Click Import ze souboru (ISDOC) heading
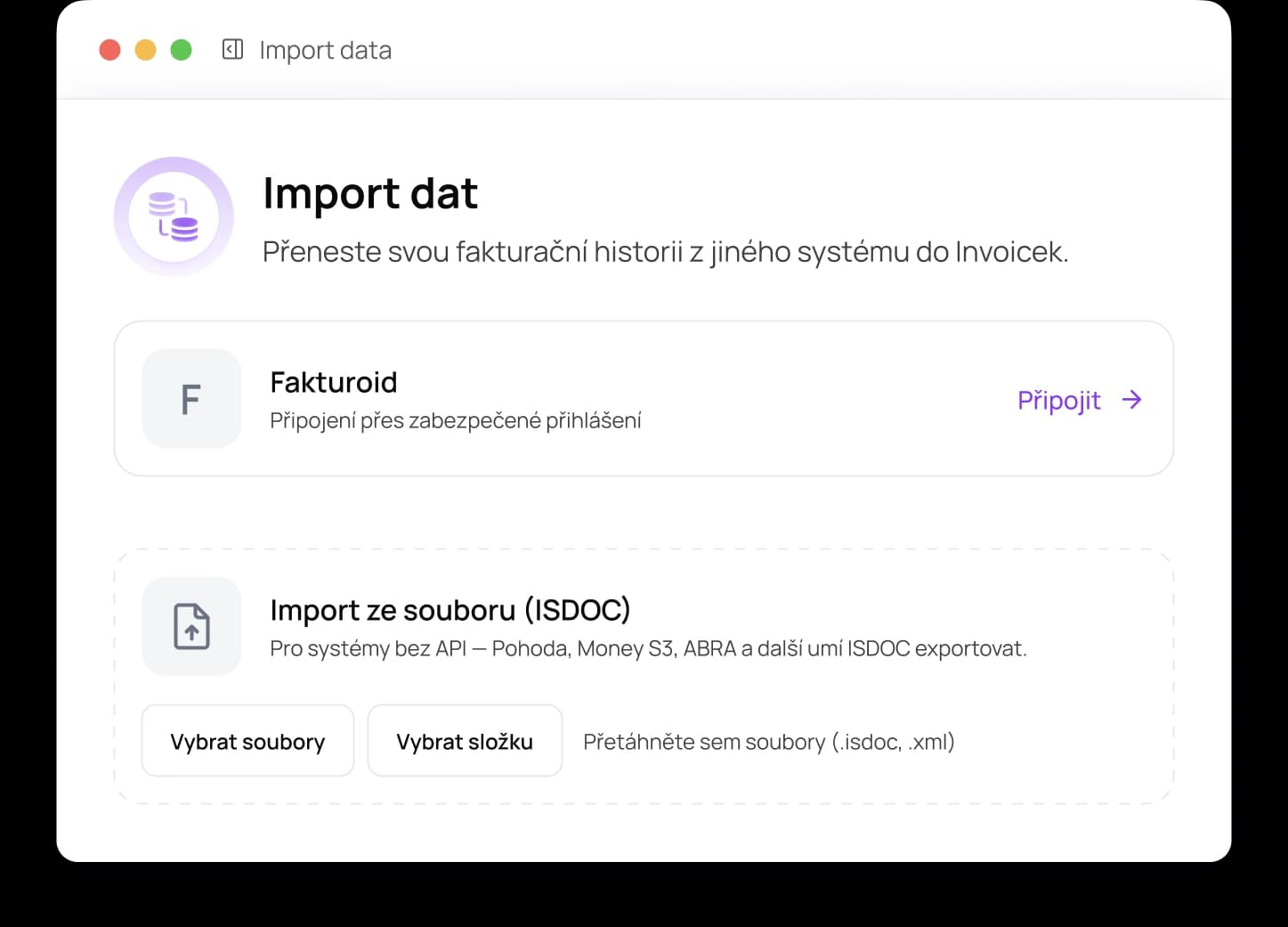Screen dimensions: 1288x927 (450, 610)
